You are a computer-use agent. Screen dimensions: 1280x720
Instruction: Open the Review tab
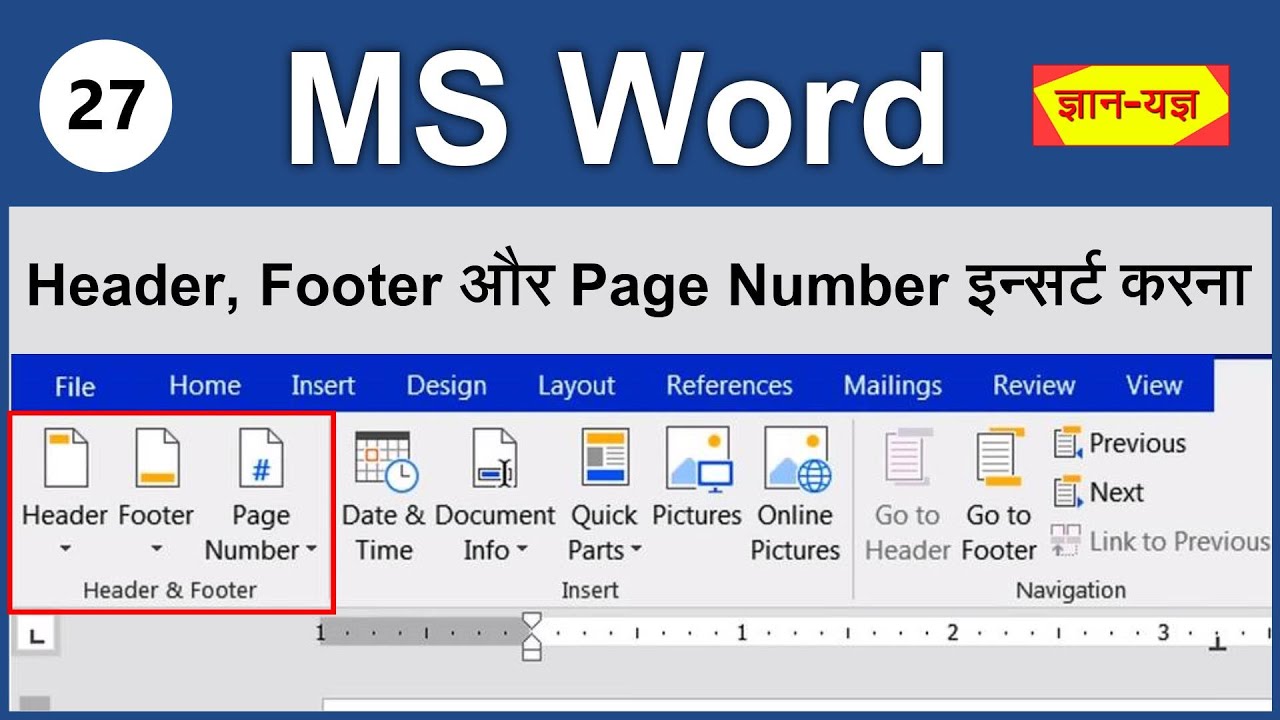[x=1034, y=385]
